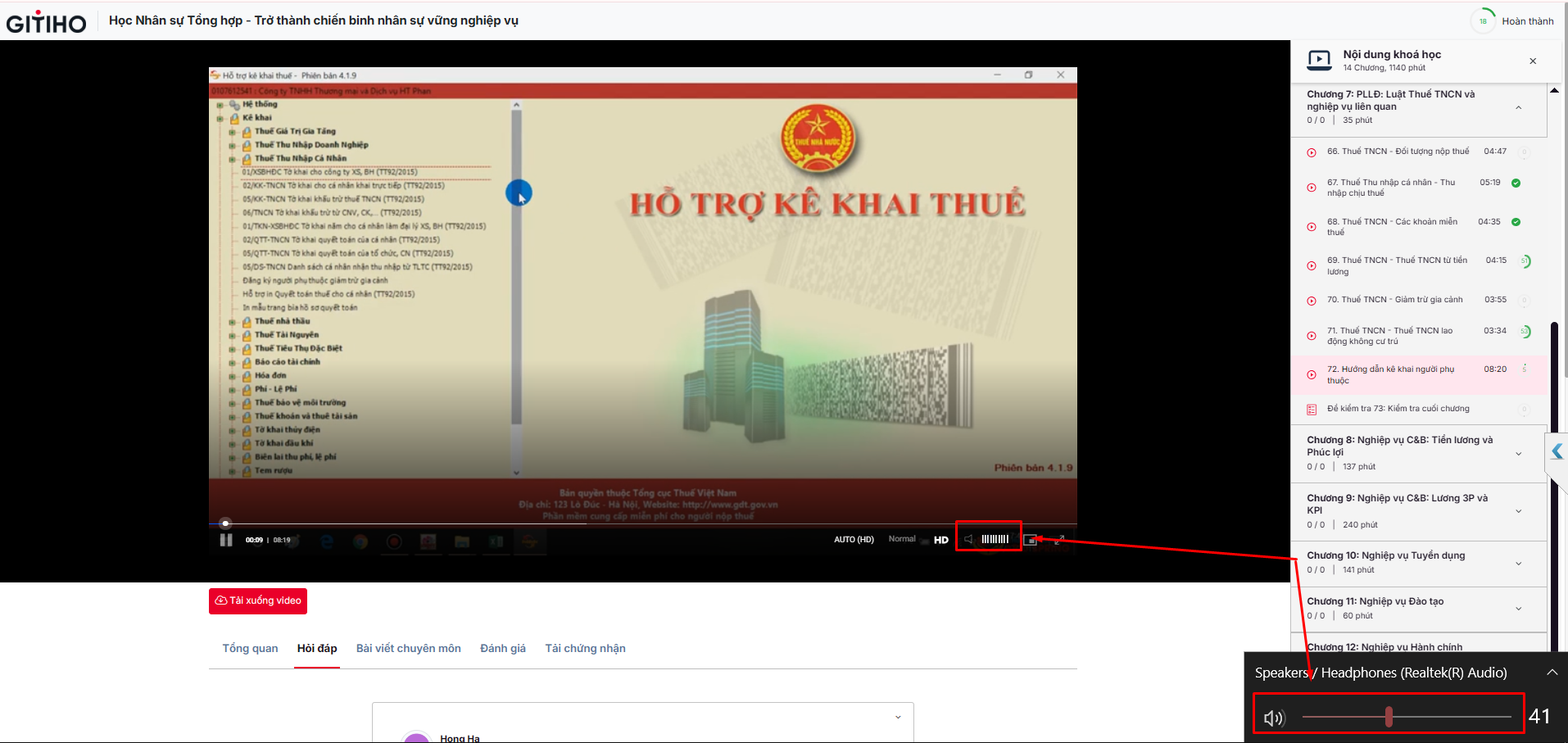This screenshot has height=743, width=1568.
Task: Open Đề kiểm tra 73 quiz
Action: (x=1398, y=409)
